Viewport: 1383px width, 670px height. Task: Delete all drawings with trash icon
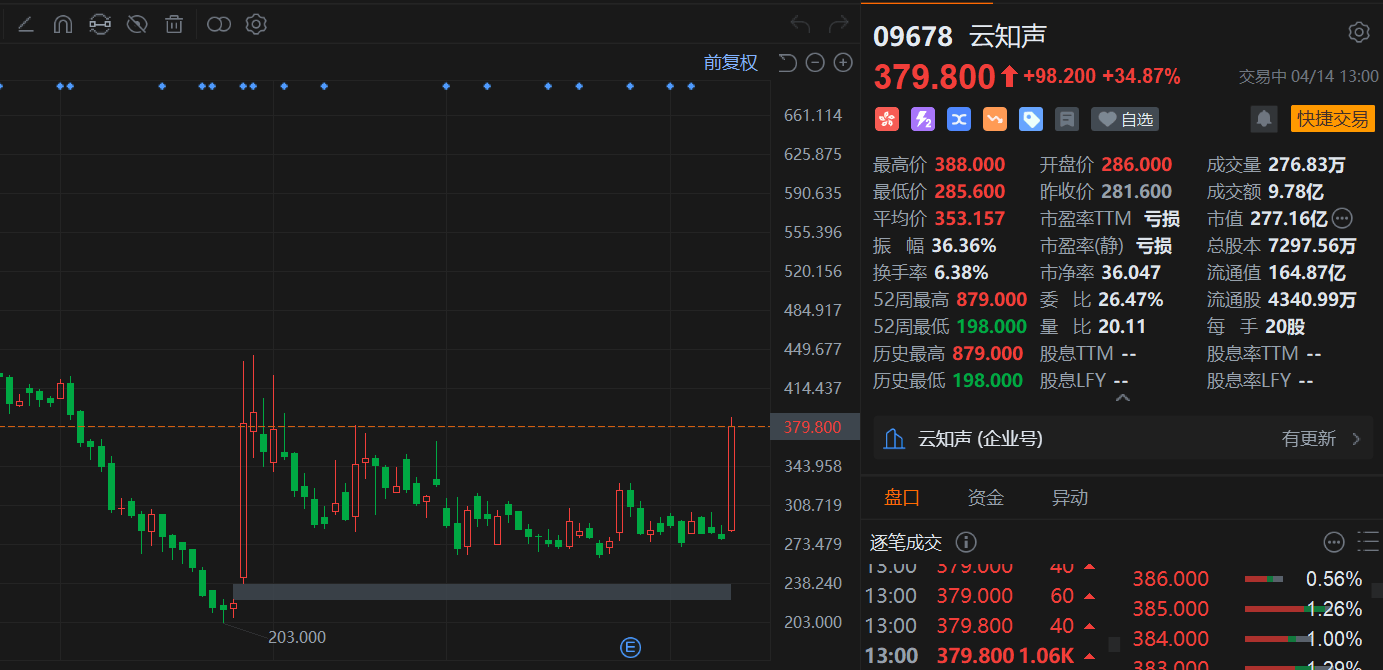coord(173,24)
